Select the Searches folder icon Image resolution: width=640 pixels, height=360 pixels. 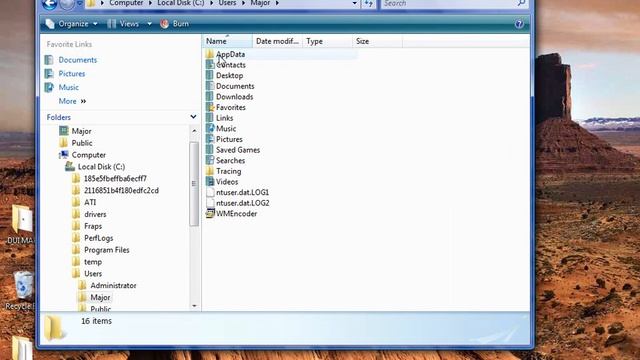click(x=210, y=160)
